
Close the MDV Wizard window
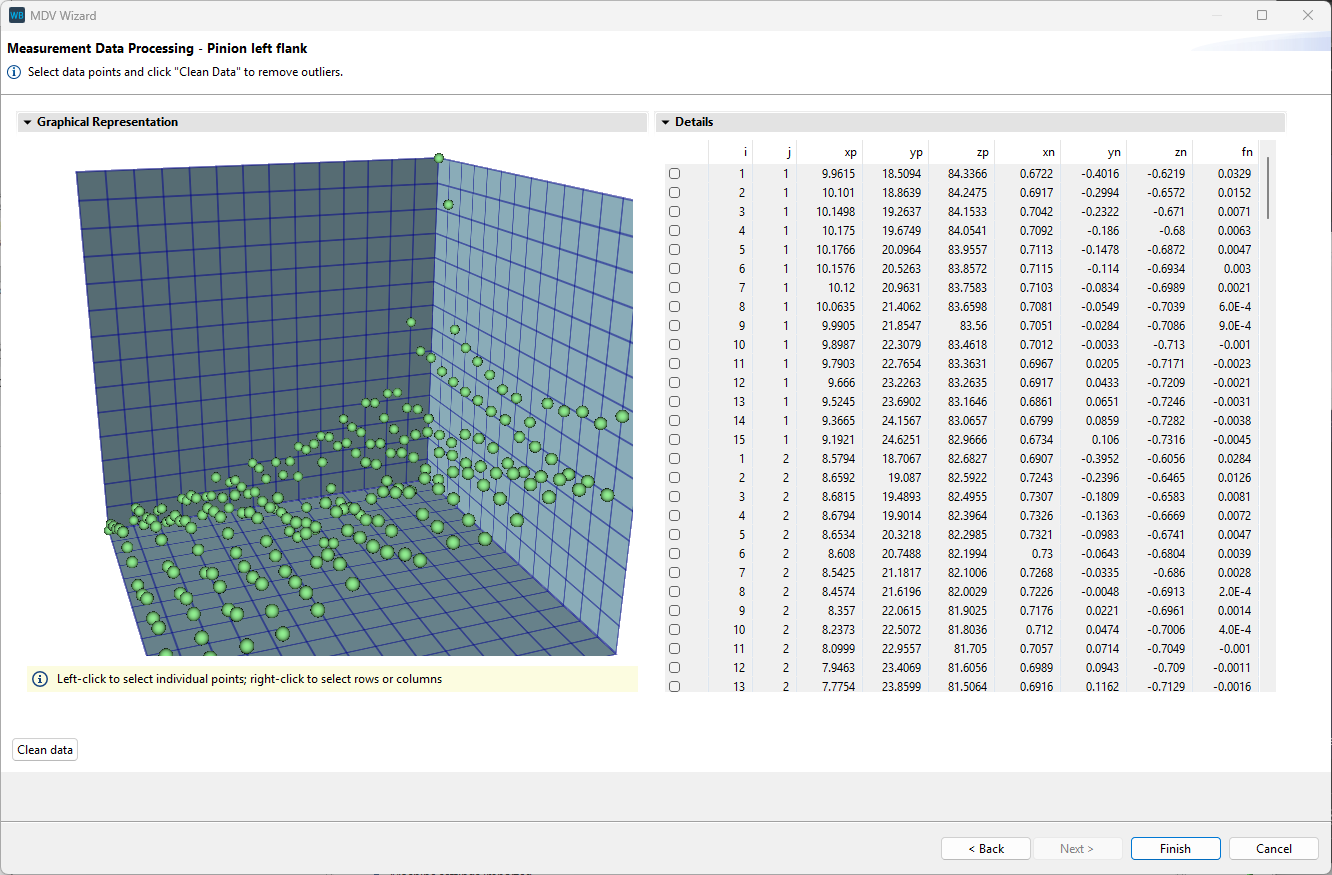point(1308,15)
